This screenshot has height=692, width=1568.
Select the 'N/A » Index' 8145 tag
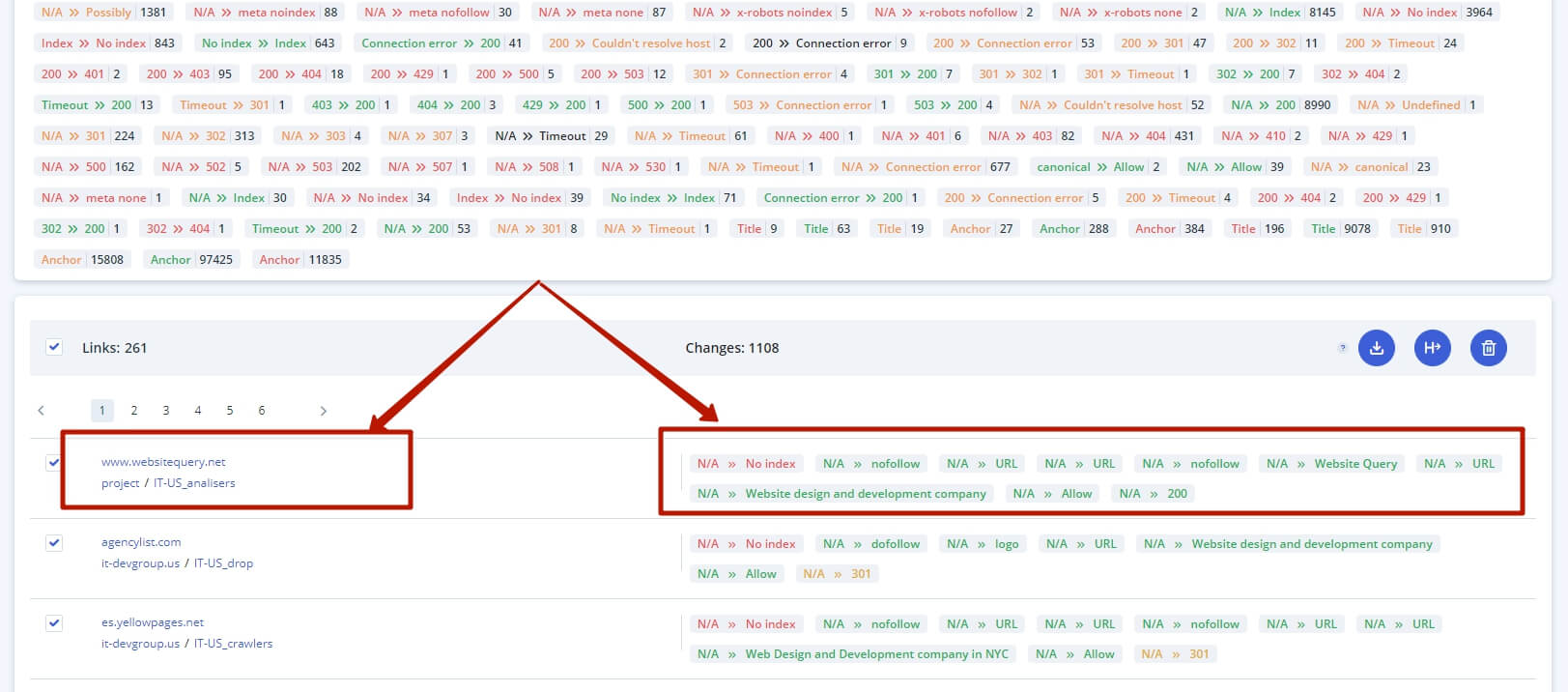pyautogui.click(x=1280, y=13)
